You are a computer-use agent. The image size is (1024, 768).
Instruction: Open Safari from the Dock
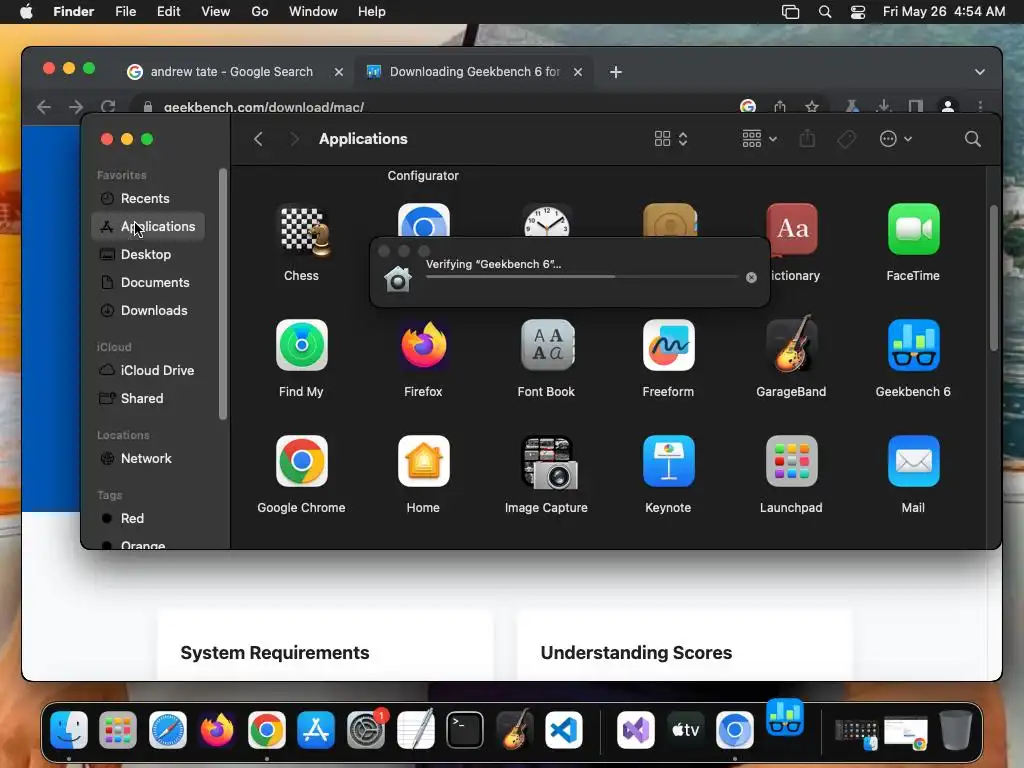[x=168, y=729]
